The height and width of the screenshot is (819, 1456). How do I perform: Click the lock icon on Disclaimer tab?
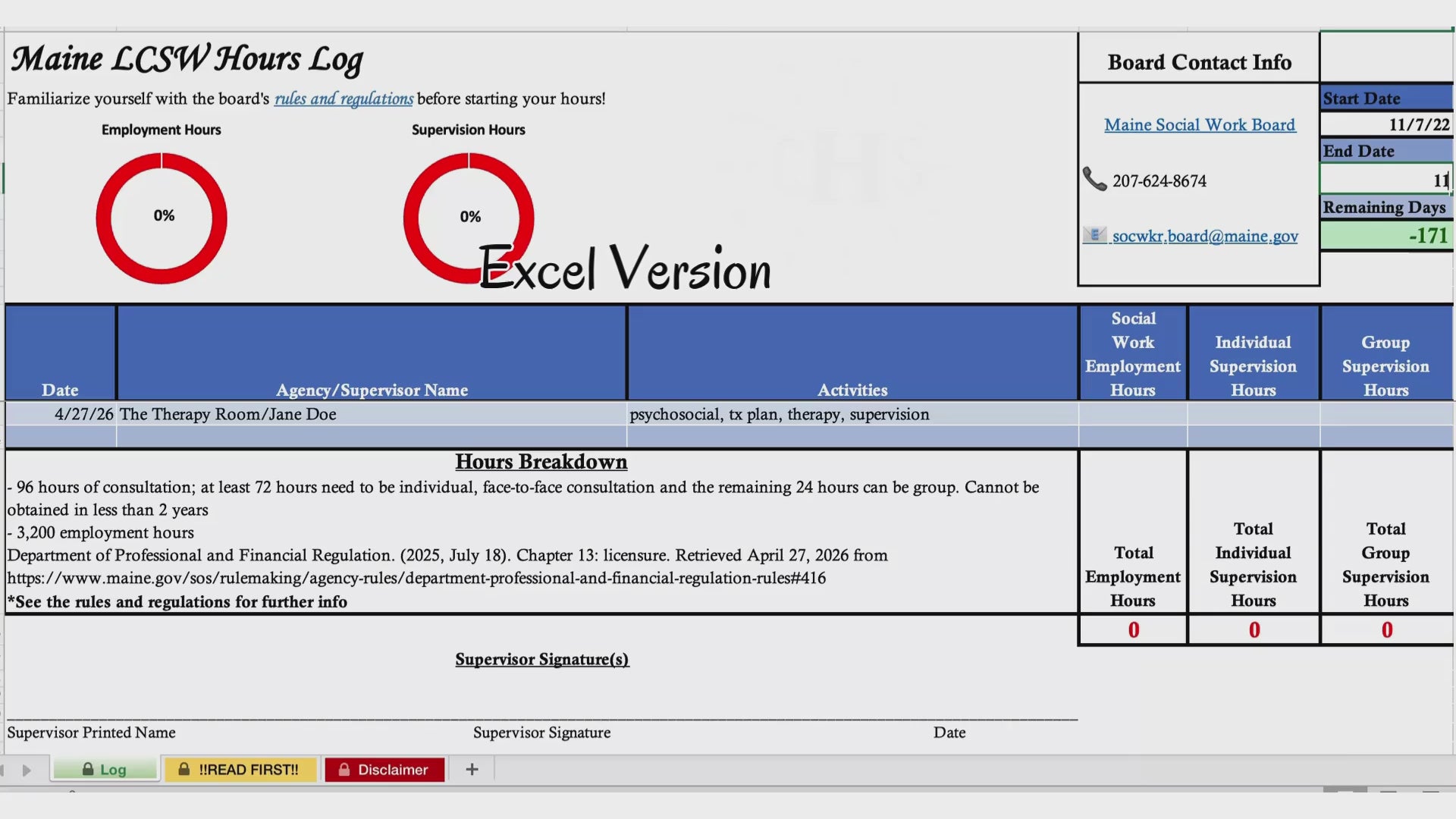tap(344, 769)
